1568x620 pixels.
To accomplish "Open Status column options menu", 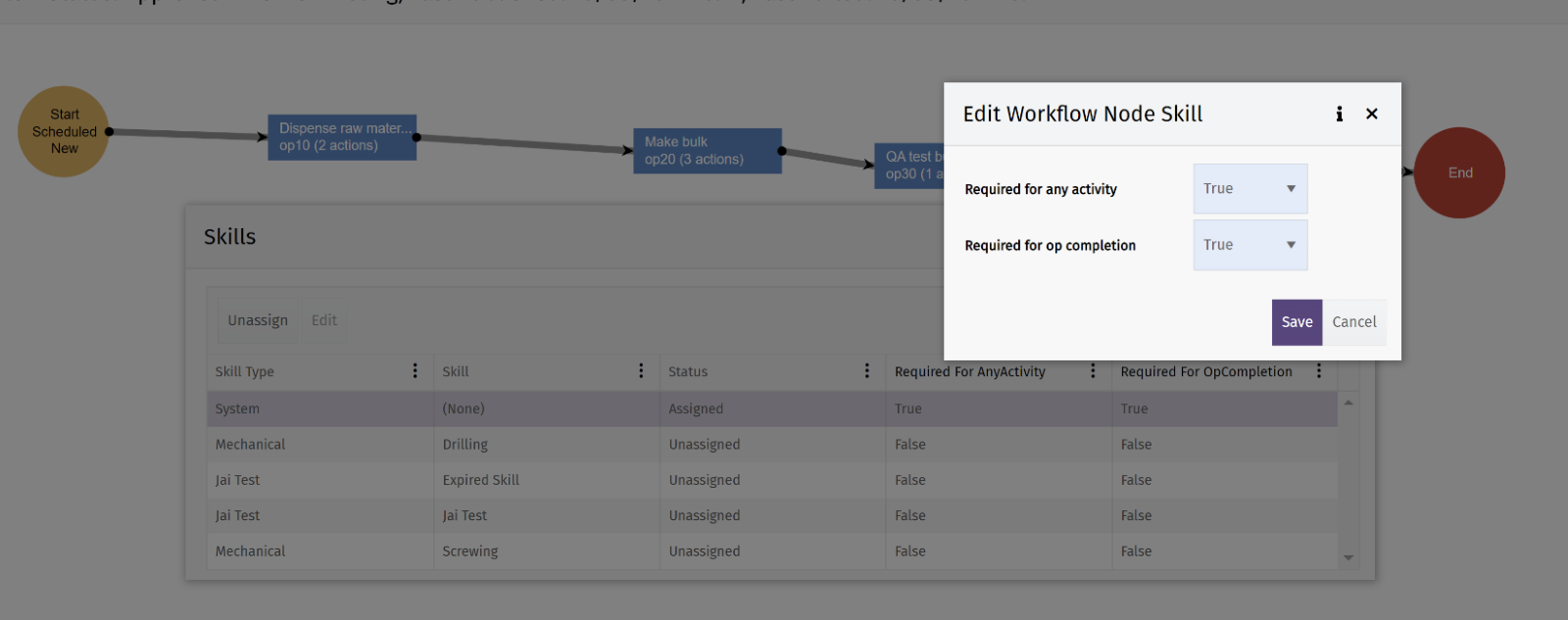I will (866, 371).
